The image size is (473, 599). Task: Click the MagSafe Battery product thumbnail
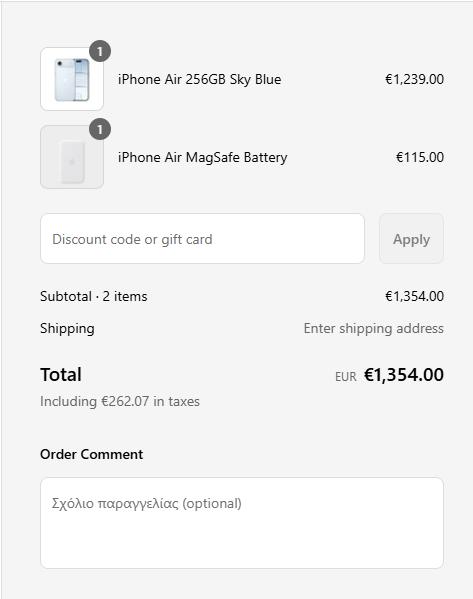click(x=72, y=157)
